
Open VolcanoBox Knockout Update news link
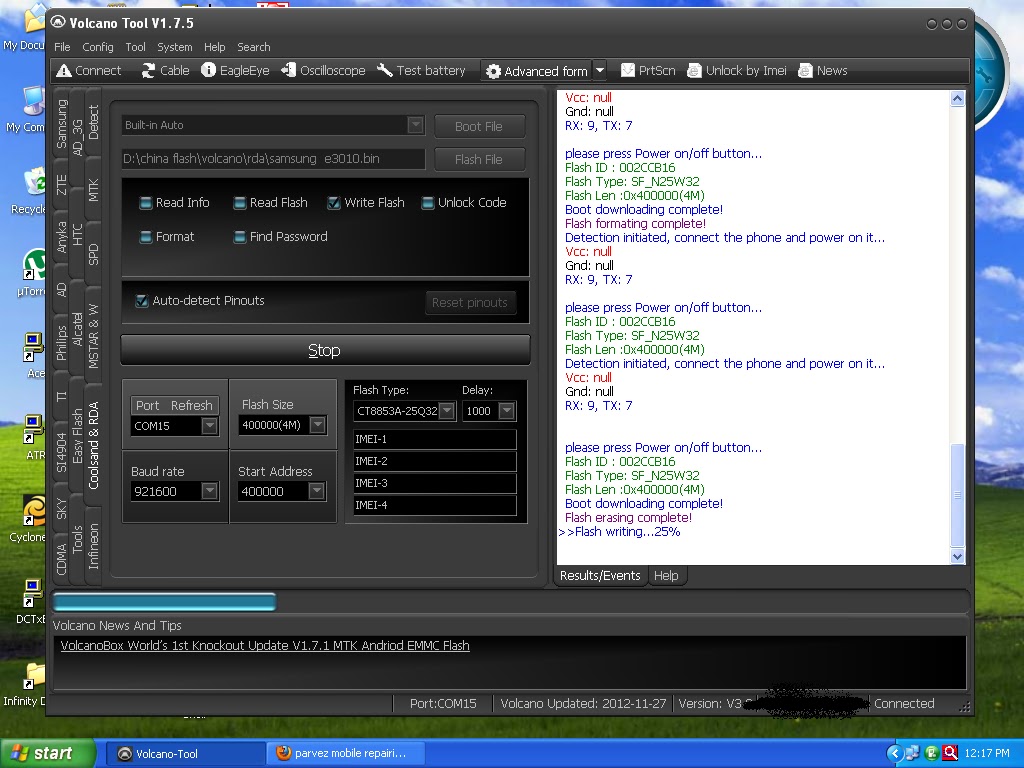click(264, 645)
